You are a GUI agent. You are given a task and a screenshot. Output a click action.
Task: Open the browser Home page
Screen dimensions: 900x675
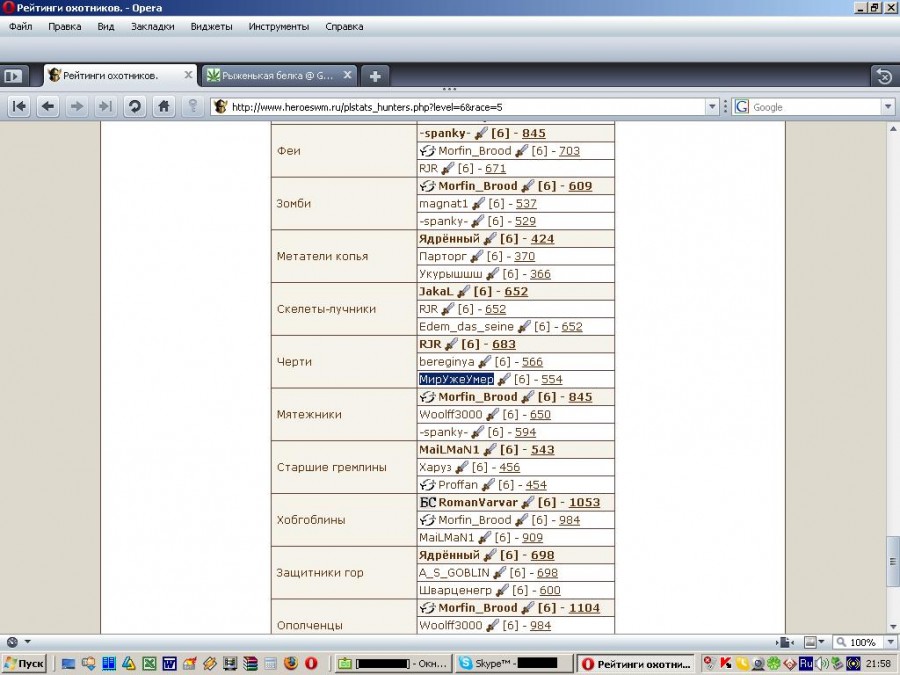click(164, 107)
